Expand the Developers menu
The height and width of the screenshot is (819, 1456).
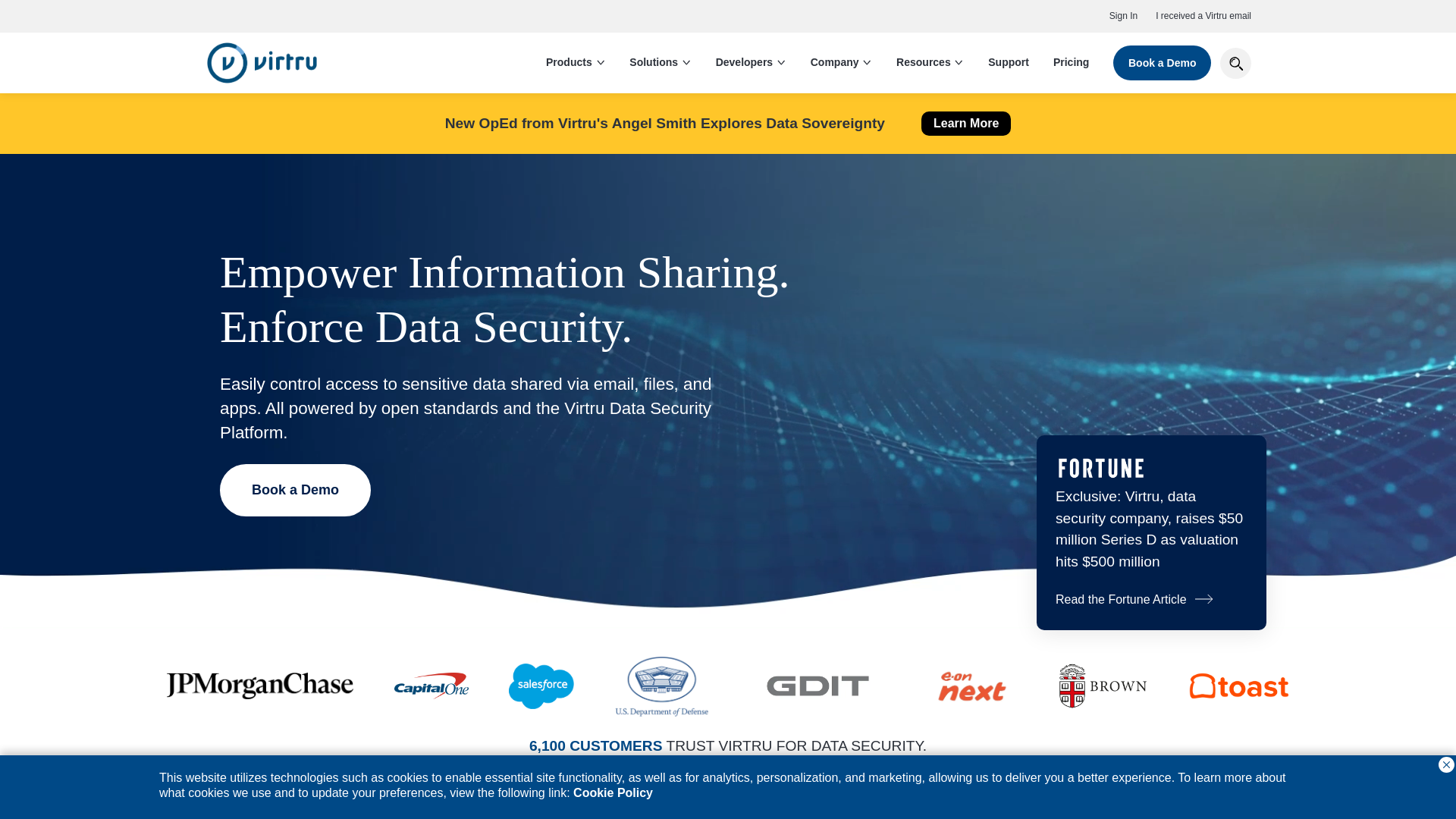click(x=750, y=62)
